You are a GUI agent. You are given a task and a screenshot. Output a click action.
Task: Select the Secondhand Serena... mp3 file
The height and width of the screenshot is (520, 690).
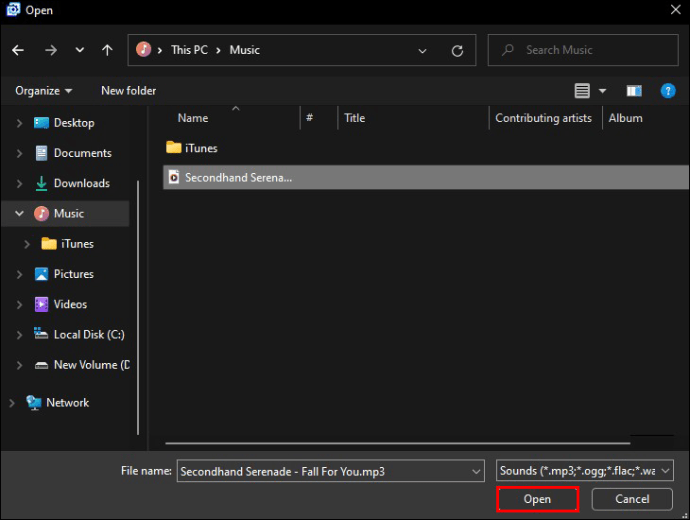coord(426,177)
